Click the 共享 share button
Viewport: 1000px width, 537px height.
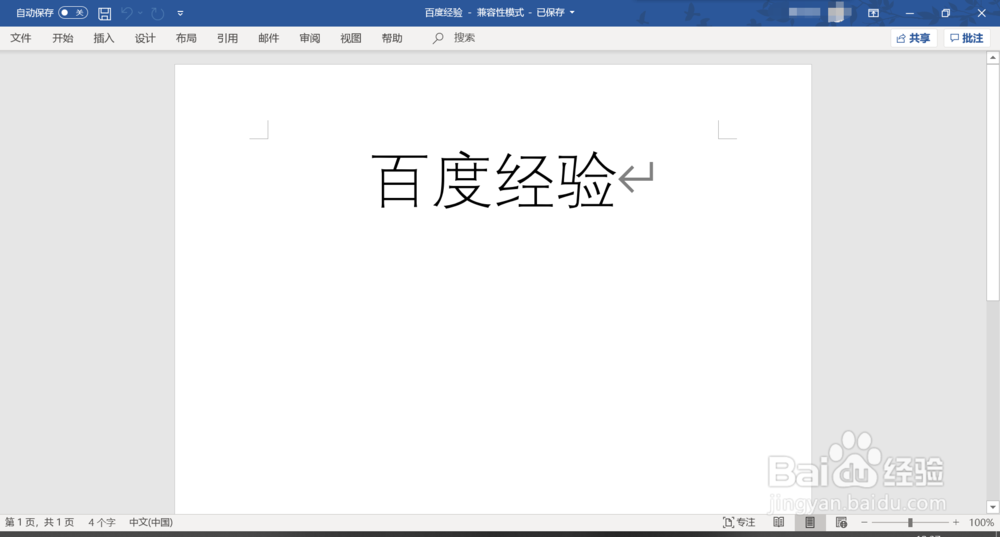point(913,38)
